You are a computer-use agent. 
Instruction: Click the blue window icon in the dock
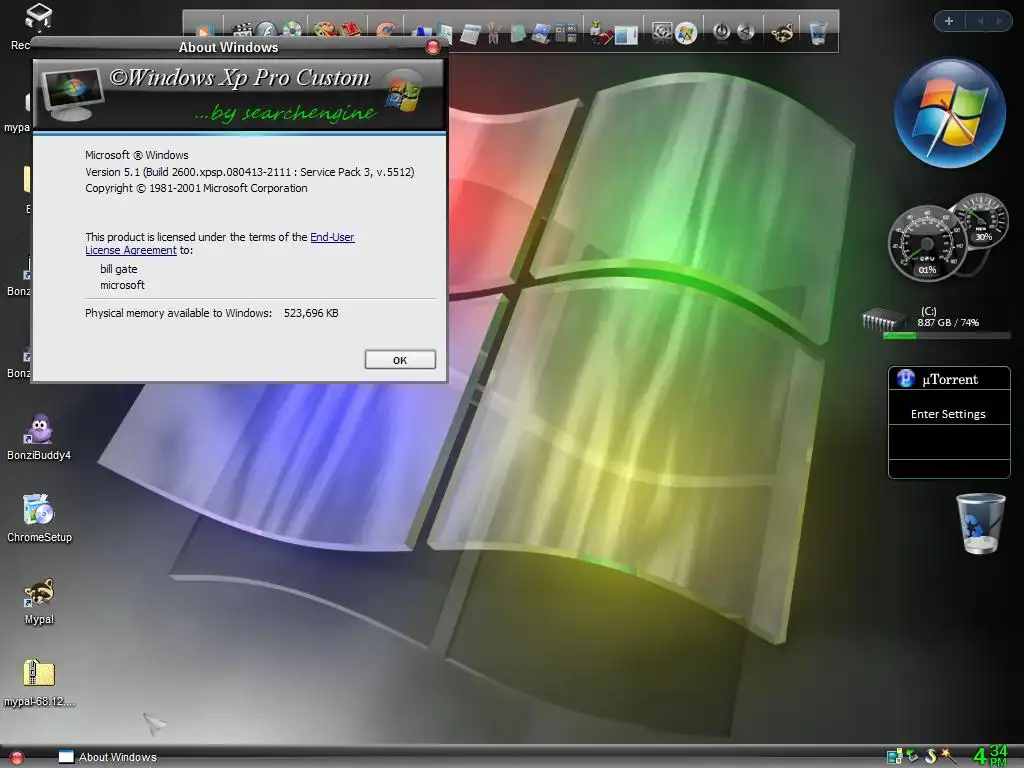(626, 35)
